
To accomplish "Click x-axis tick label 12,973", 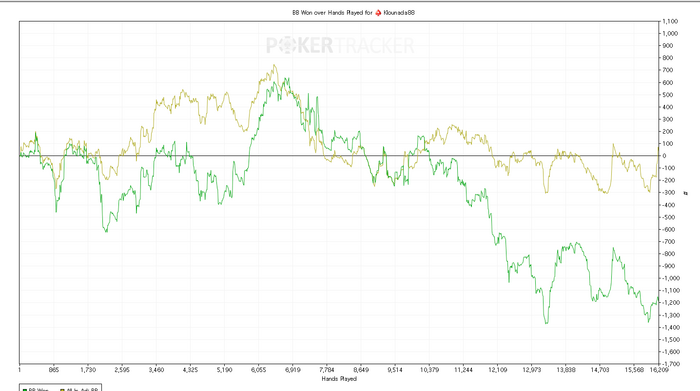I will 532,370.
